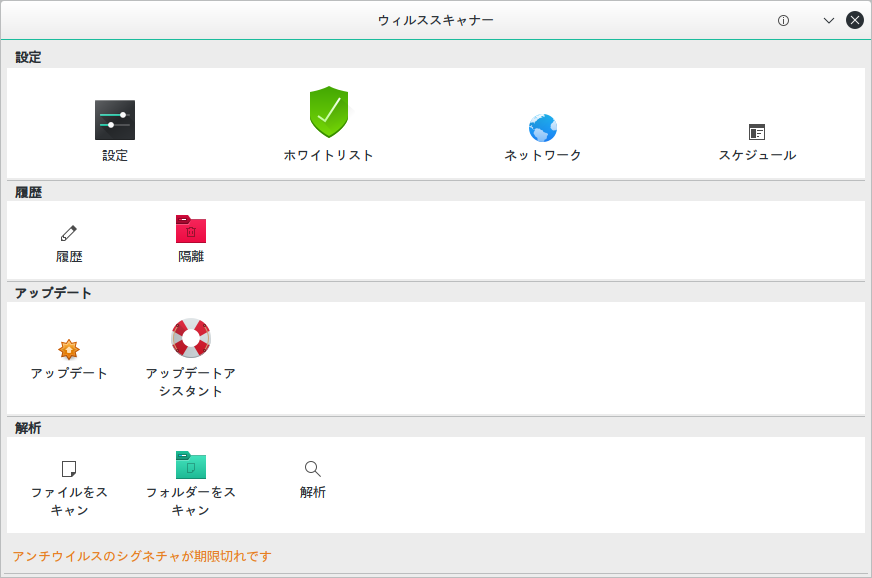Launch the アップデート orange star icon
This screenshot has height=578, width=872.
(69, 349)
